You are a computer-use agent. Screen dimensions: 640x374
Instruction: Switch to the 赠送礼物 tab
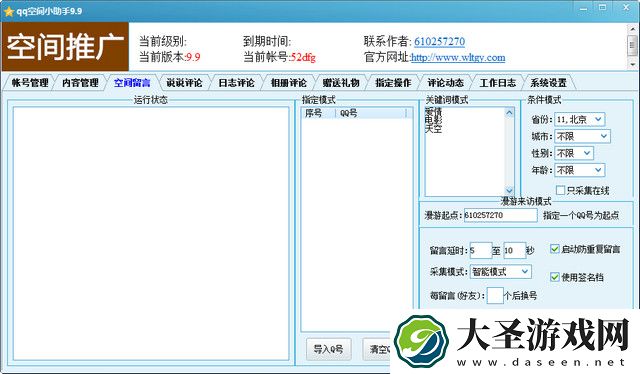tap(341, 83)
